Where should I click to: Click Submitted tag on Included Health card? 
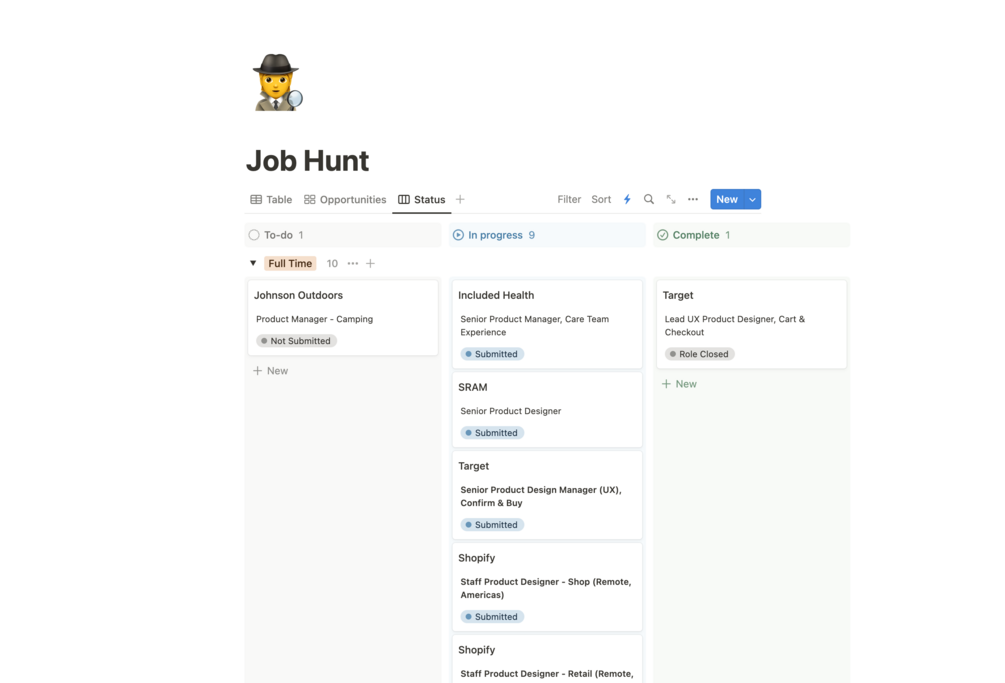tap(492, 354)
